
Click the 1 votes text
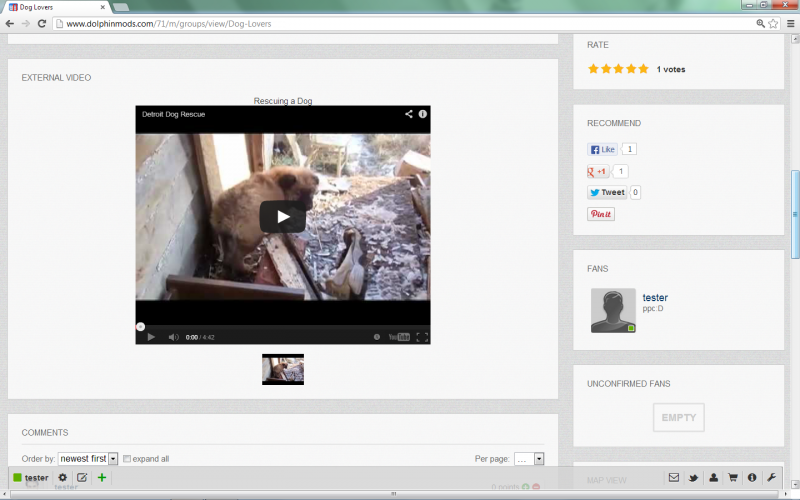[x=671, y=69]
